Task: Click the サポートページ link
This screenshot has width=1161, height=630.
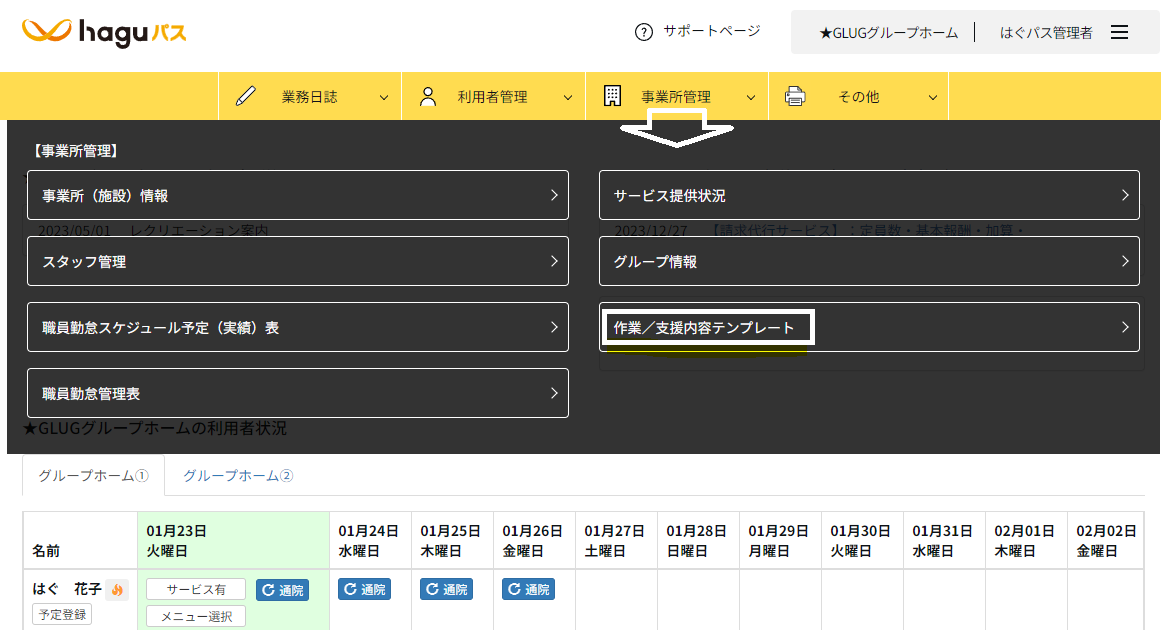Action: pyautogui.click(x=711, y=31)
